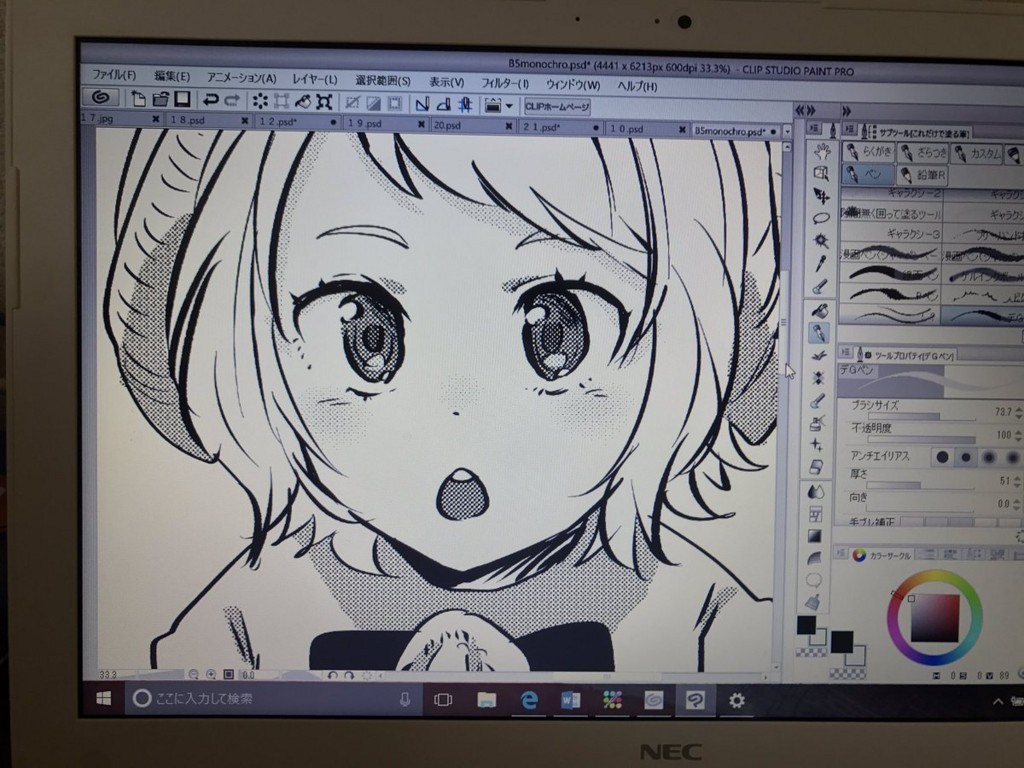
Task: Select the Sparkle correct line tool
Action: tap(817, 445)
